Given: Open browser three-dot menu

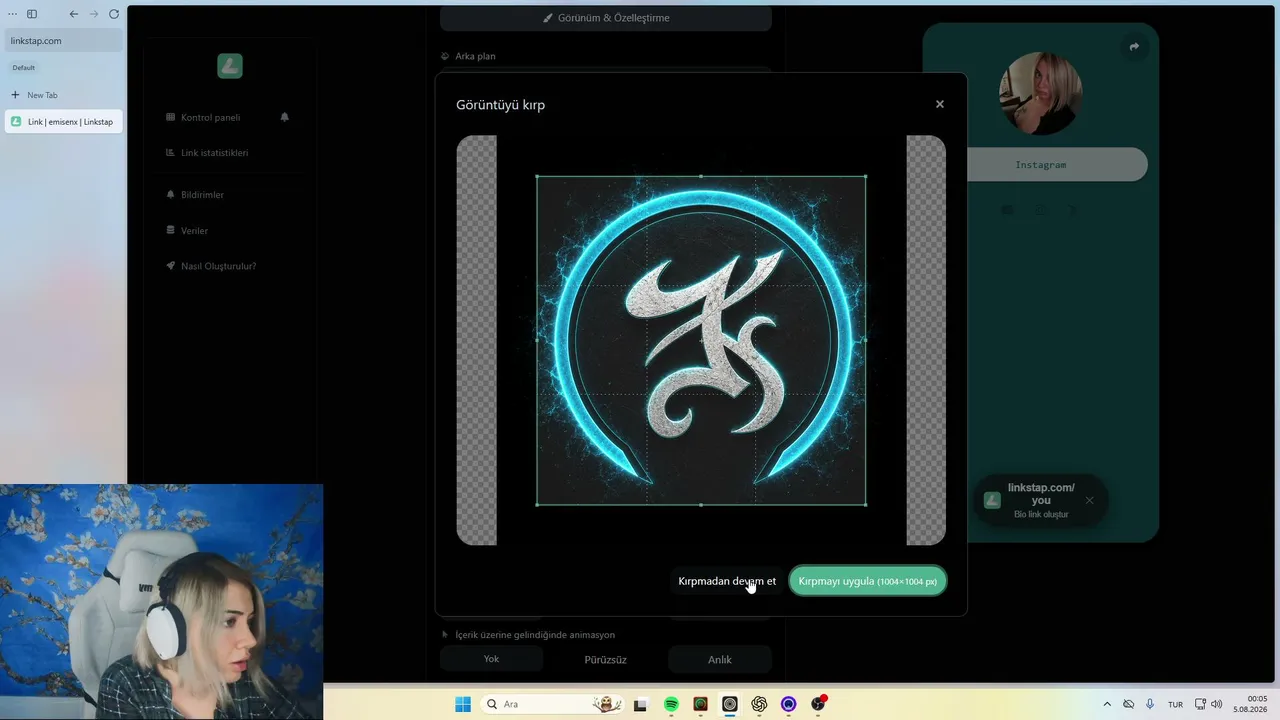Looking at the screenshot, I should pos(13,14).
